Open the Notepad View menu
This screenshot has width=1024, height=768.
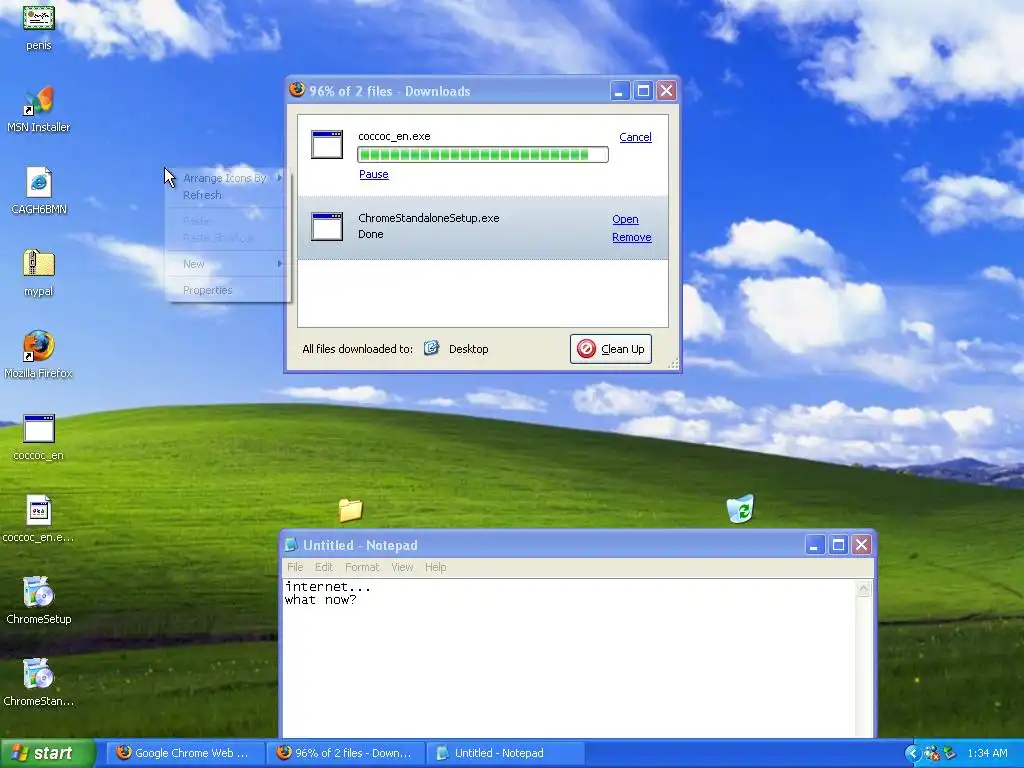pos(402,567)
